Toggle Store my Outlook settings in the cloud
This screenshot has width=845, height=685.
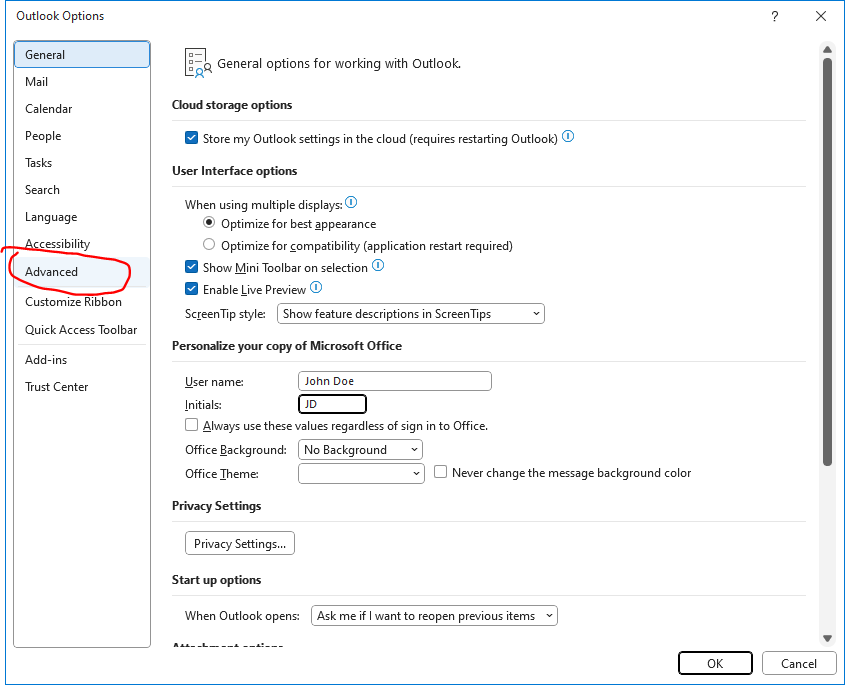coord(191,138)
